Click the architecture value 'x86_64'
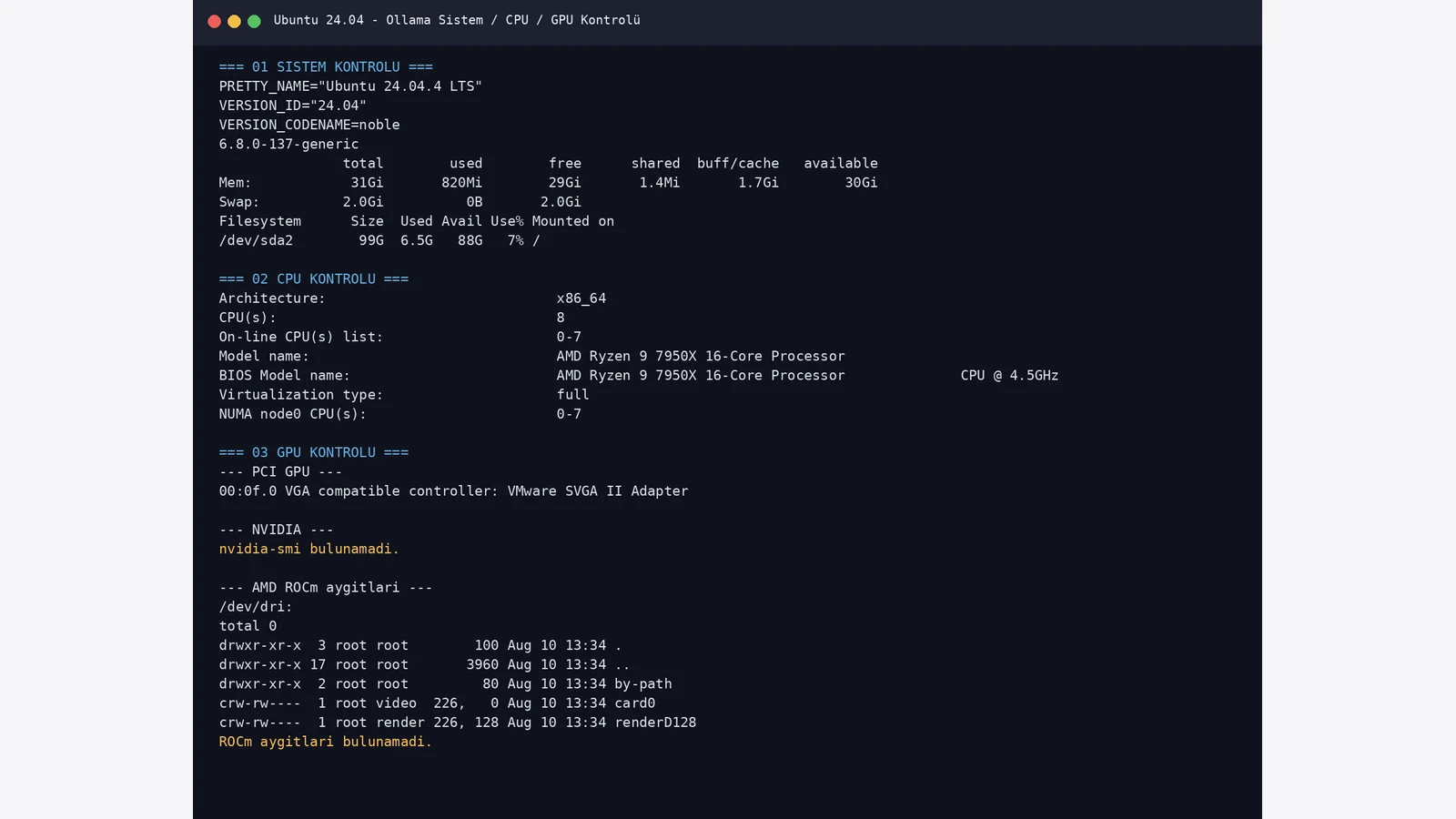 click(581, 298)
